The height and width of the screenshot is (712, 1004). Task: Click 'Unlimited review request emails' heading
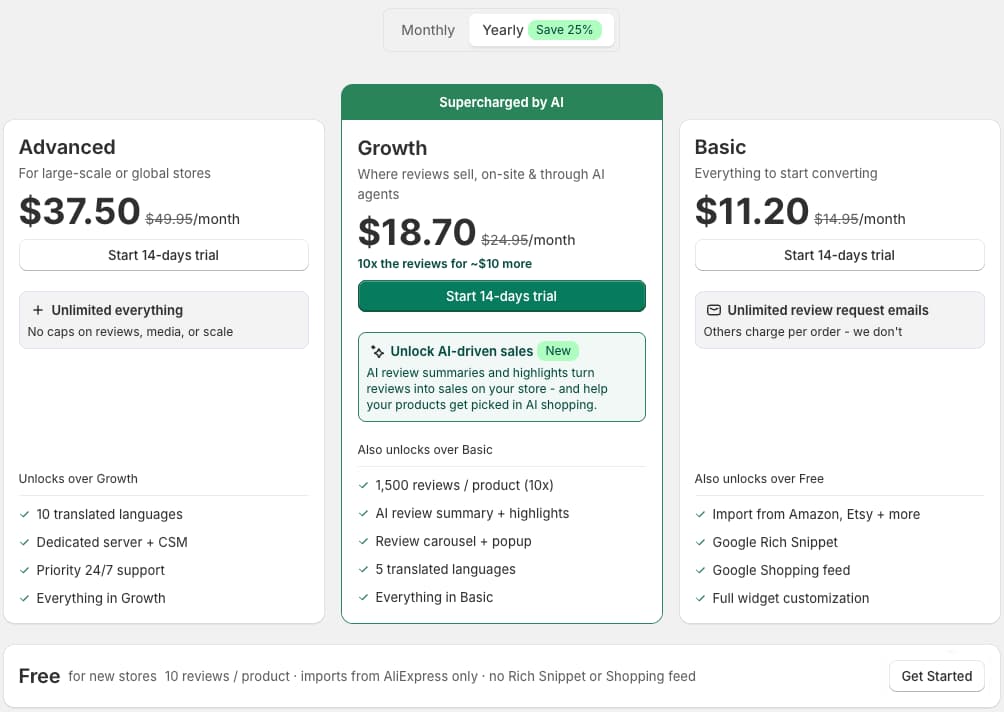(x=828, y=310)
